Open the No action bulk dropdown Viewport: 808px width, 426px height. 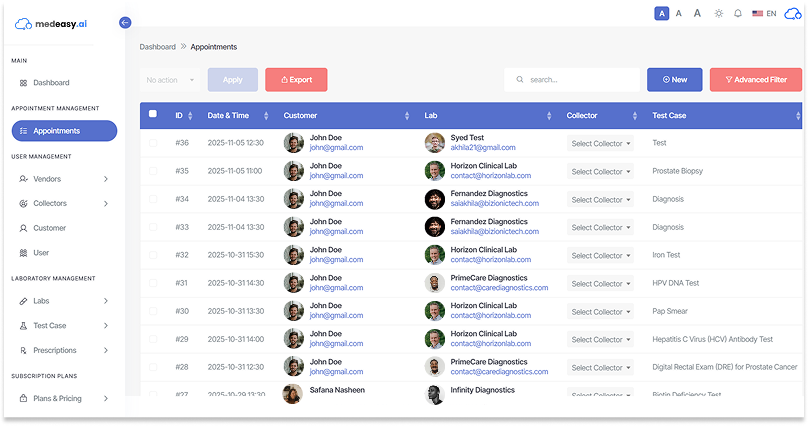point(170,80)
